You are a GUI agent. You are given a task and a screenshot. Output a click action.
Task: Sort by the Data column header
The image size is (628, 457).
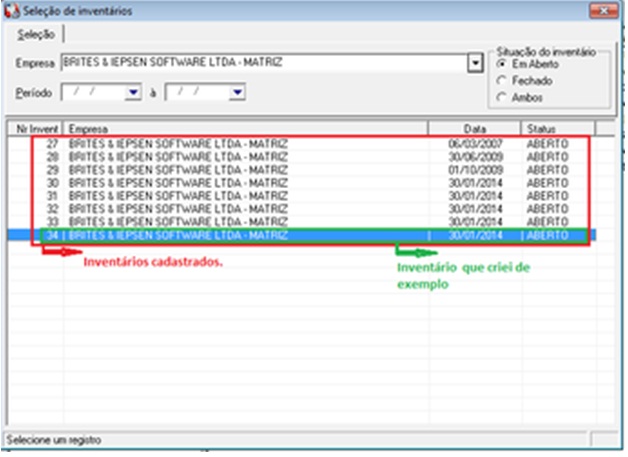click(475, 129)
